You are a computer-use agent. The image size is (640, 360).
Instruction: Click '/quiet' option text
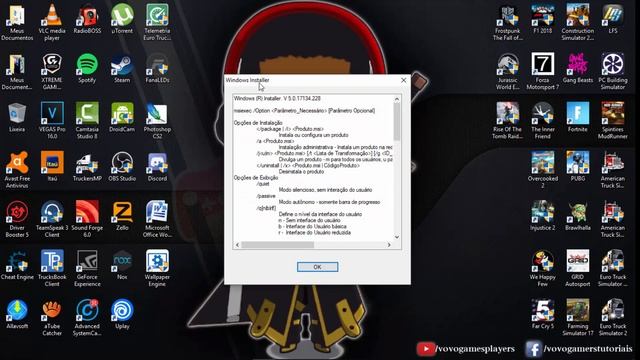[263, 184]
